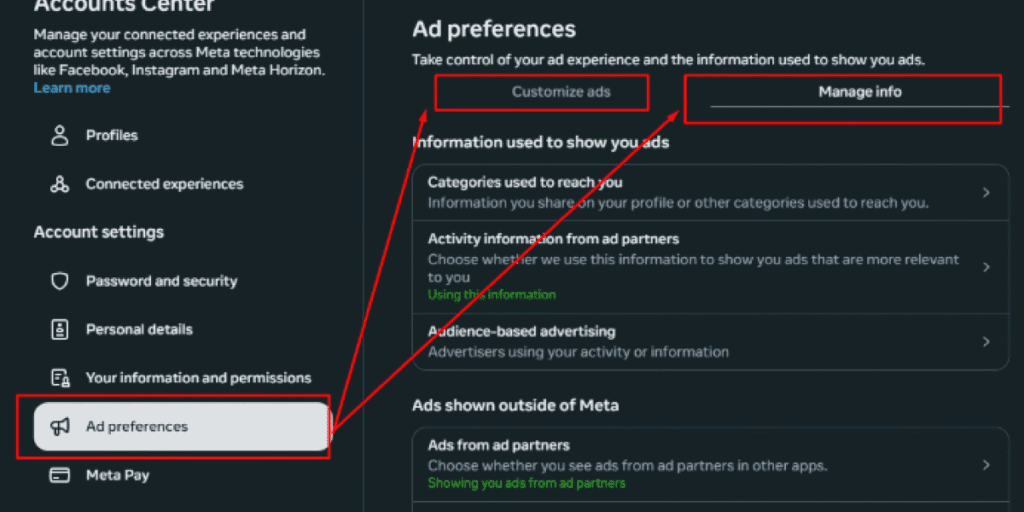
Task: Click the Ad preferences megaphone icon
Action: pyautogui.click(x=60, y=426)
